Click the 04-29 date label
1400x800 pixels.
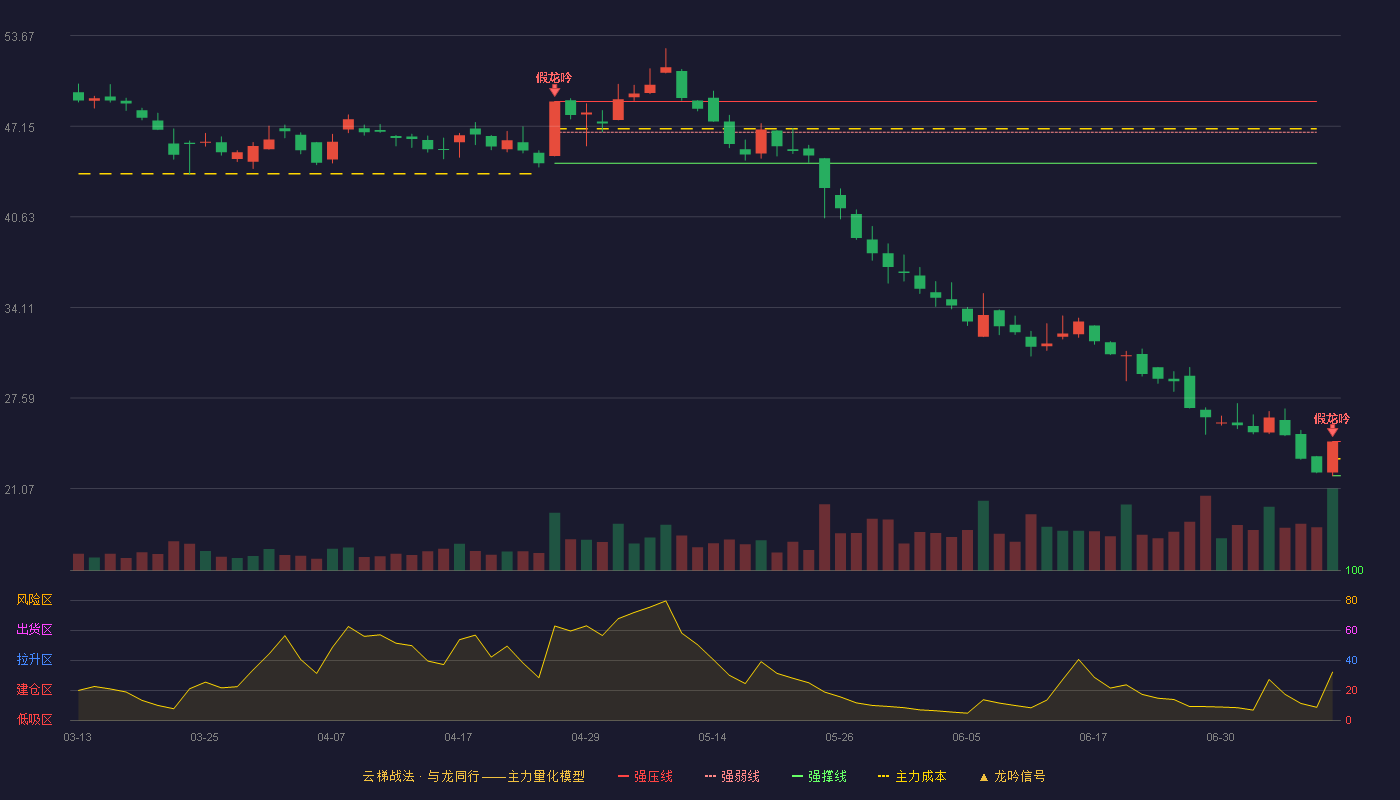[x=585, y=737]
